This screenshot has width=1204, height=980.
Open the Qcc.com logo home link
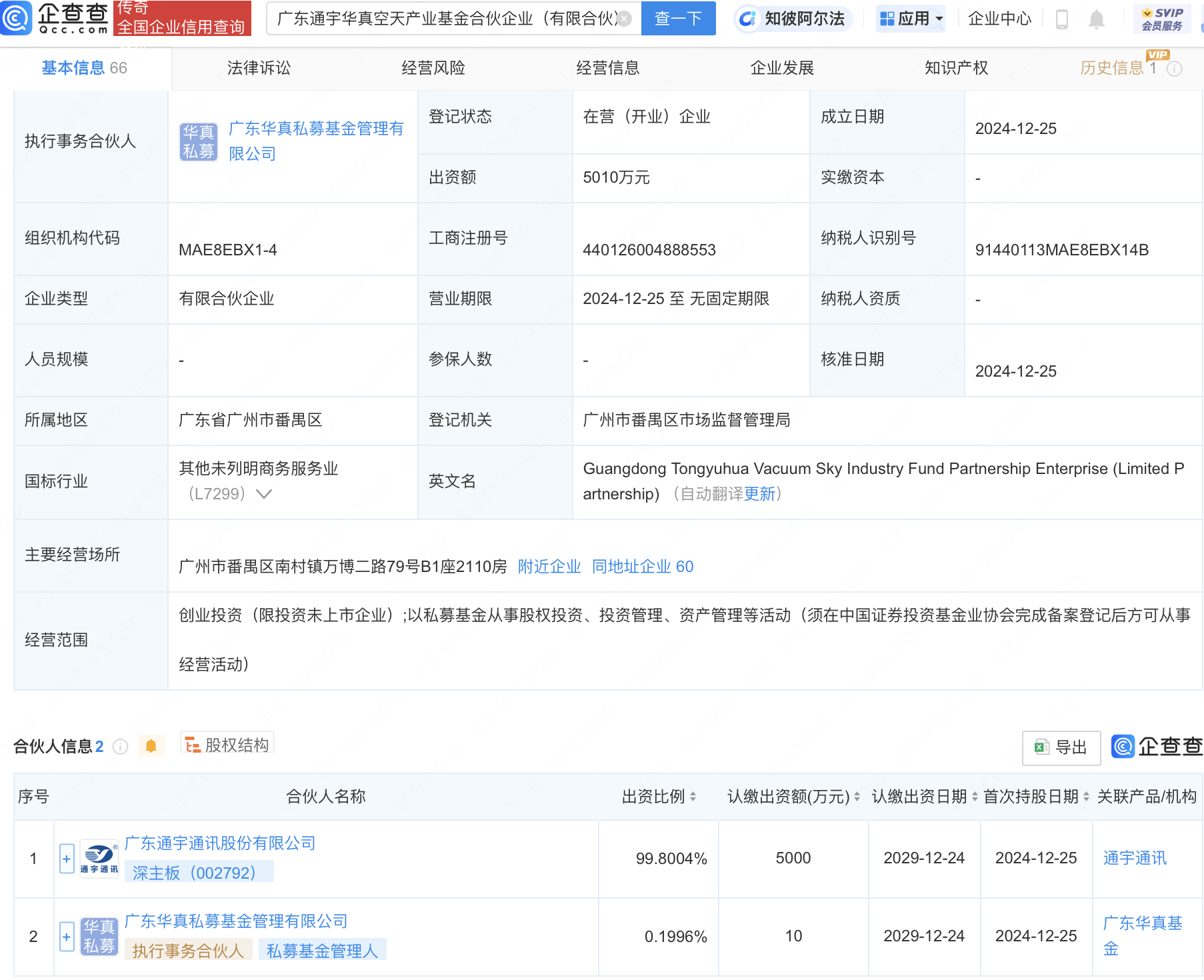[55, 18]
